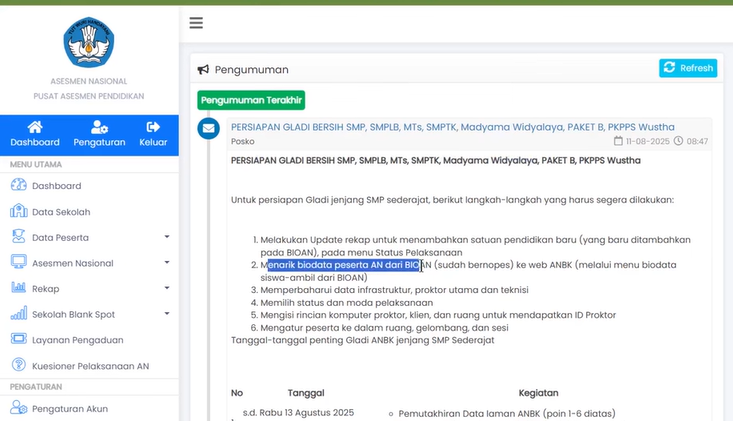This screenshot has height=421, width=733.
Task: Click list item 'Mengatur peserta ke dalam ruang, gelombang, dan sesi'
Action: [x=384, y=328]
